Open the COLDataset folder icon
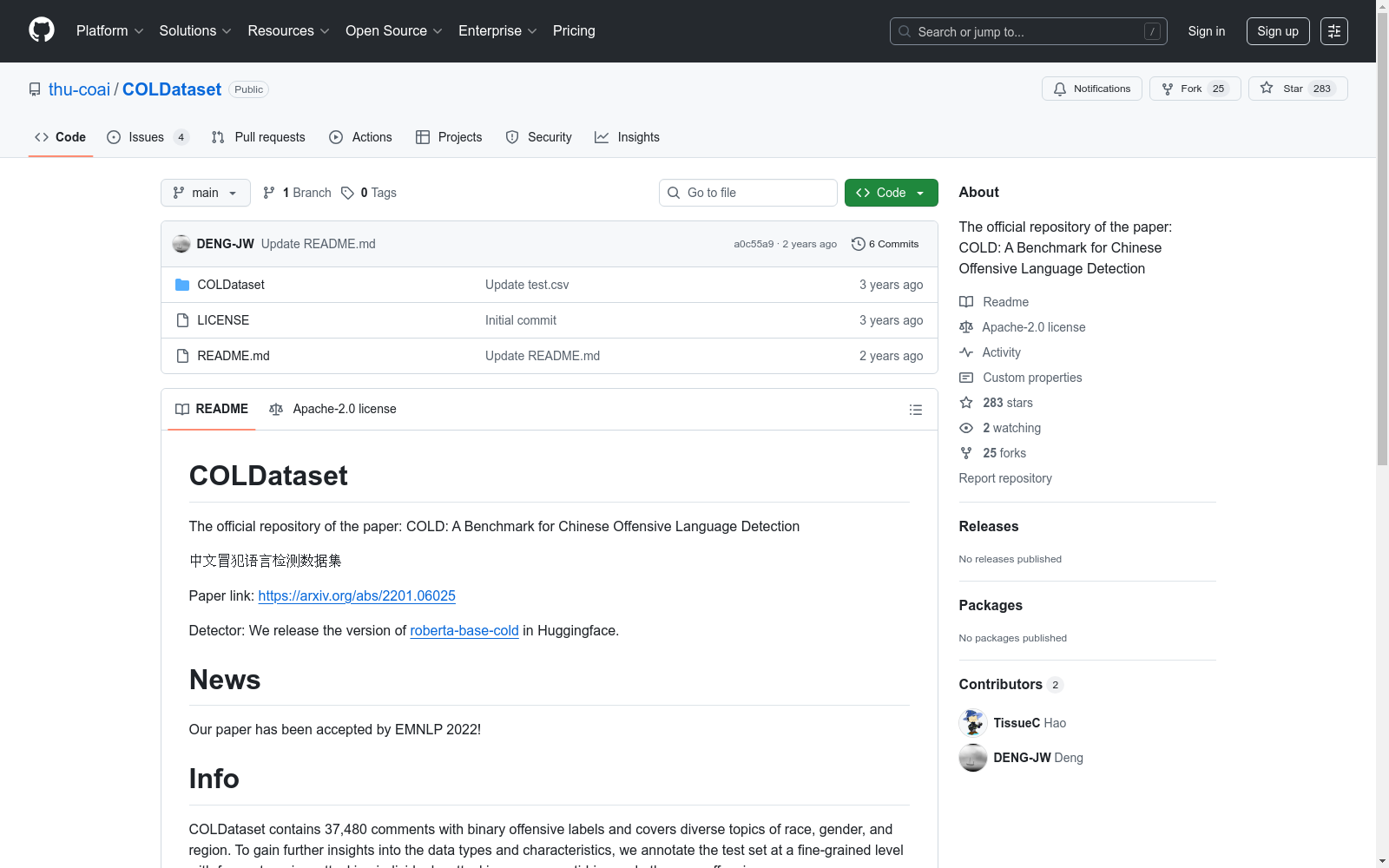The image size is (1389, 868). (x=182, y=285)
